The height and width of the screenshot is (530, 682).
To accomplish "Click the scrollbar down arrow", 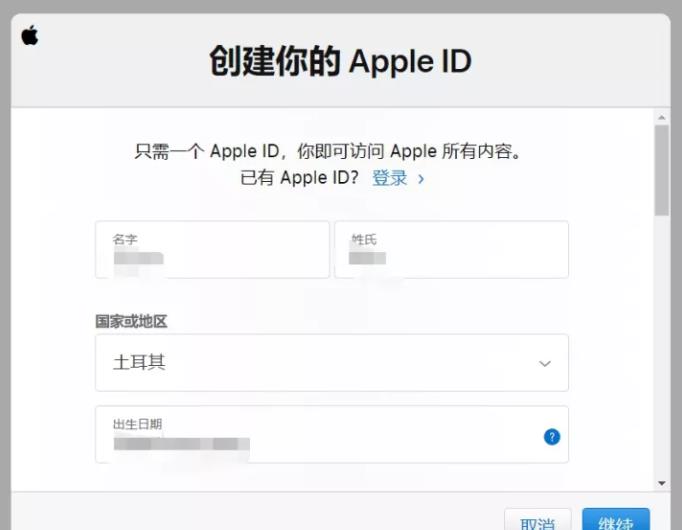I will [662, 483].
